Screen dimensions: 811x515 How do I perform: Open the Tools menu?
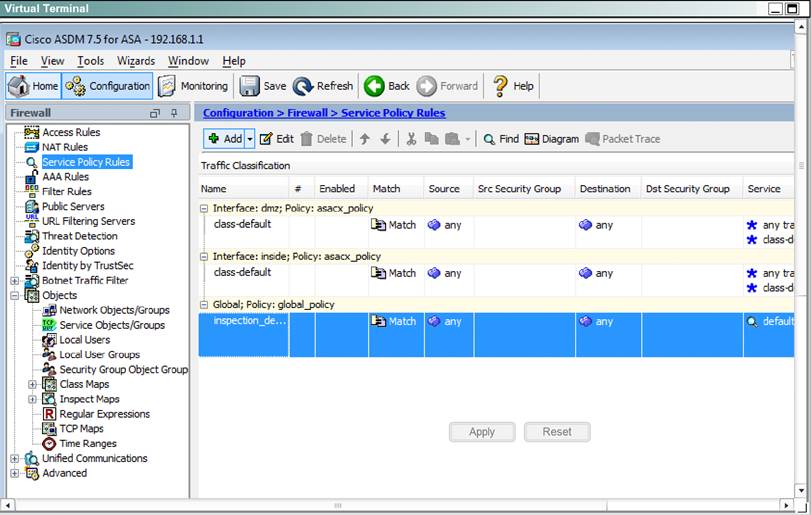click(90, 61)
